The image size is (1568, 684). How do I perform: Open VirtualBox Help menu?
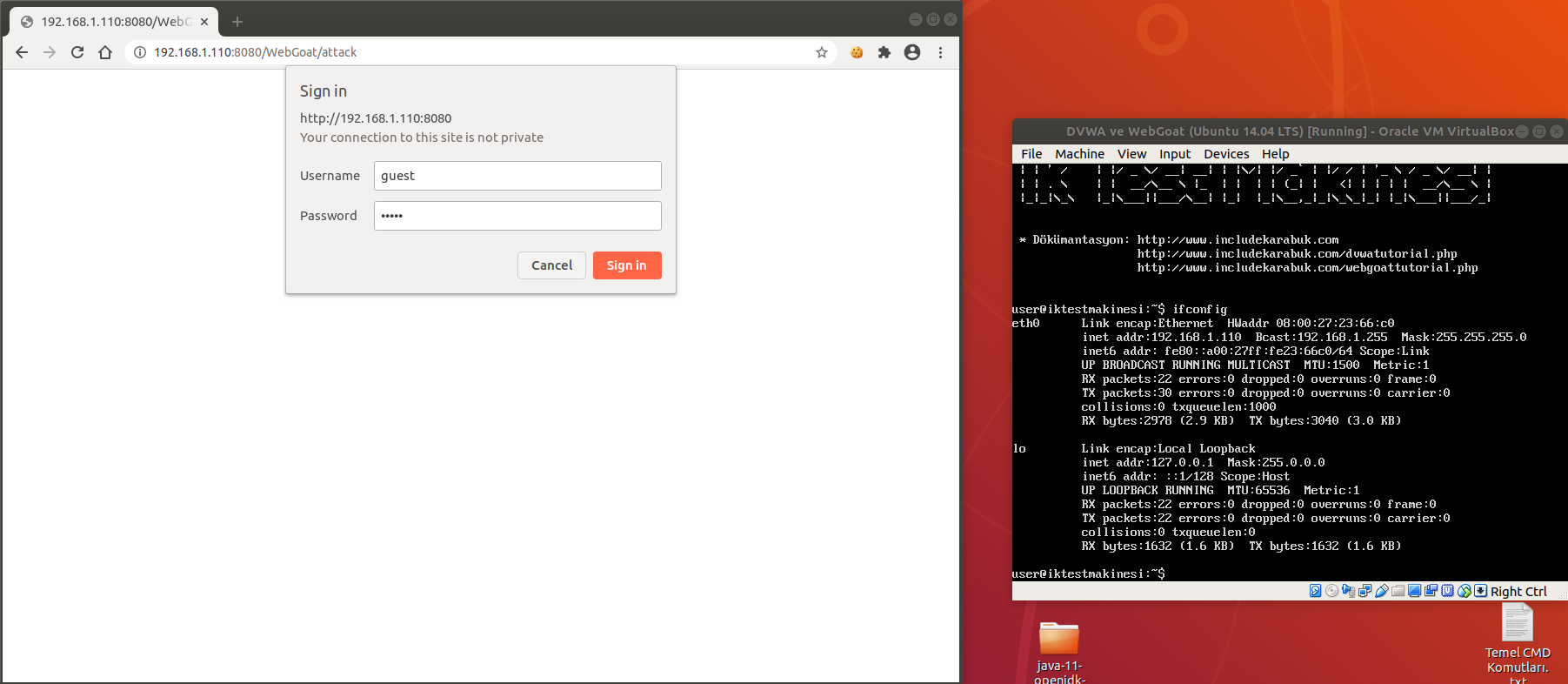pos(1276,154)
